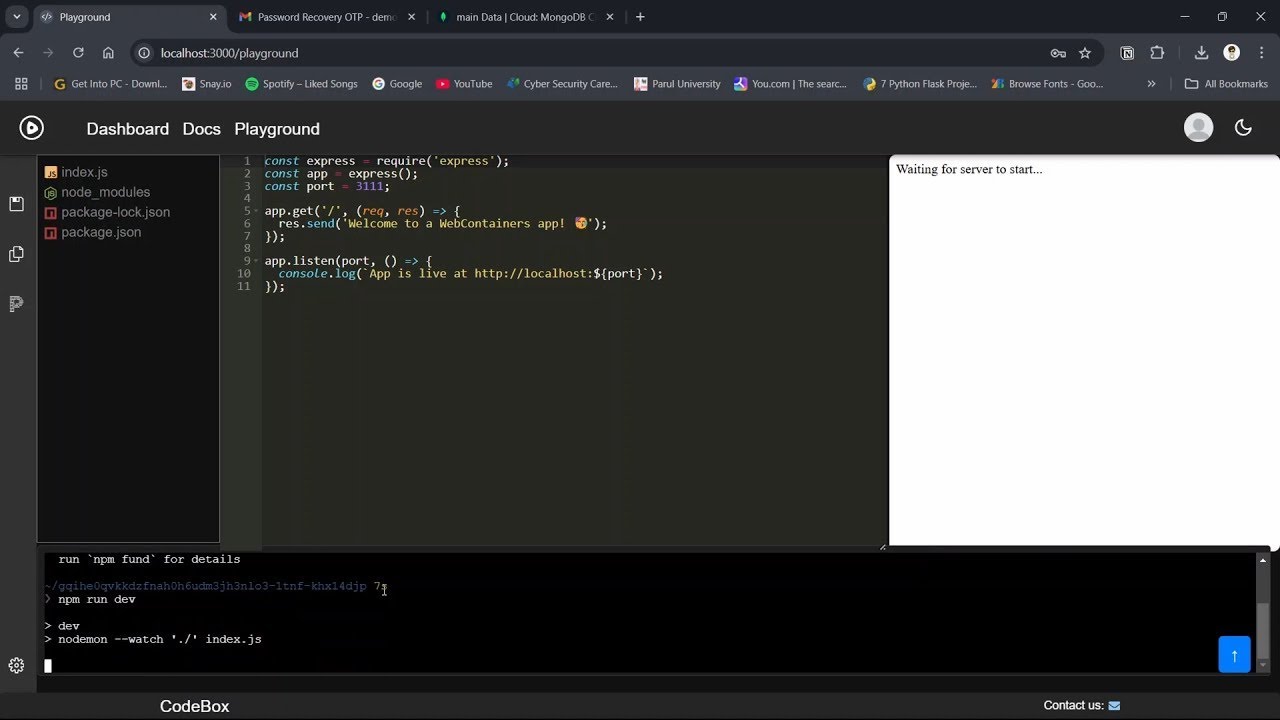
Task: Click the preview pane 'Waiting for server to start...'
Action: pyautogui.click(x=969, y=169)
